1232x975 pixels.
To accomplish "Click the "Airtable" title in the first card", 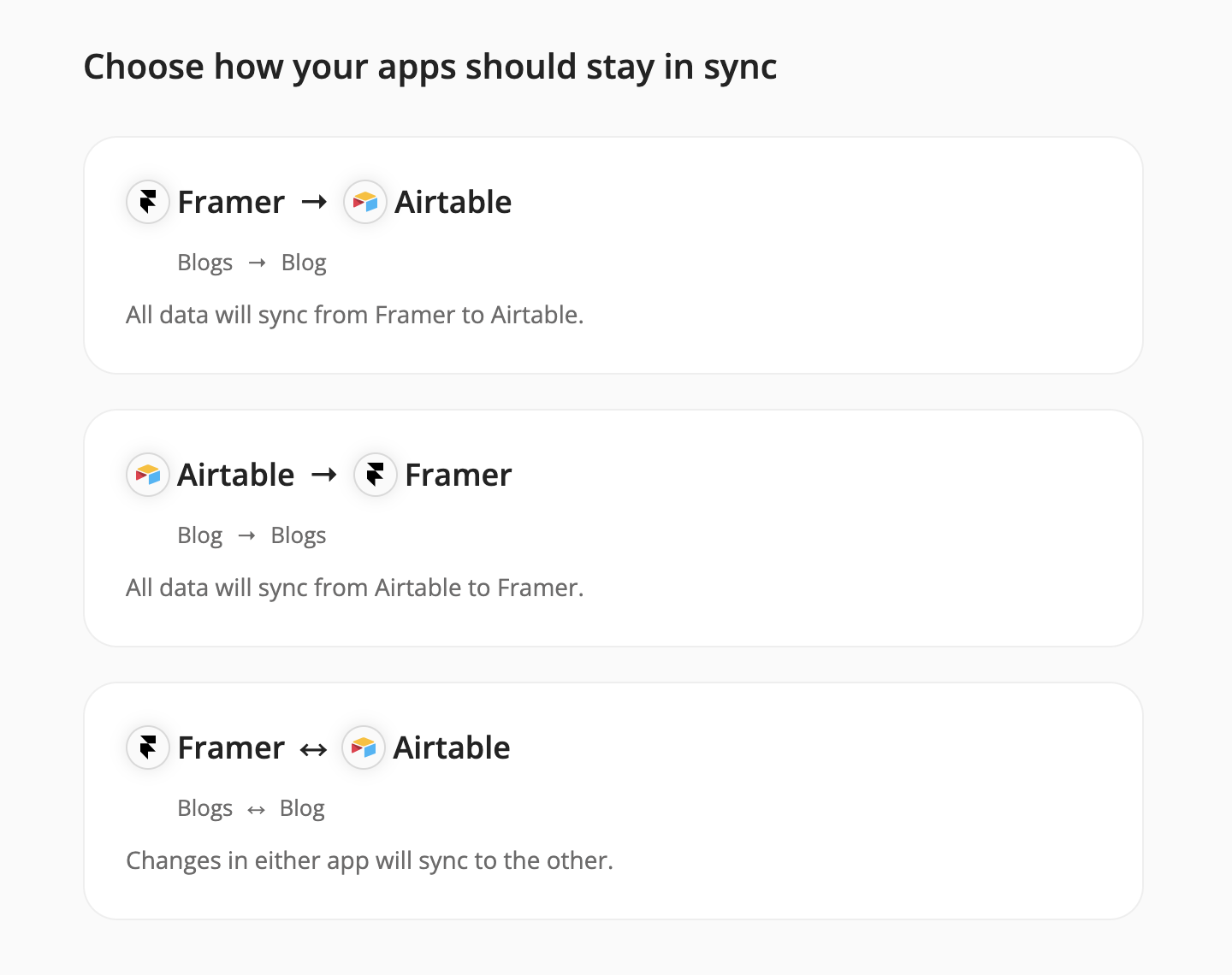I will click(x=453, y=203).
